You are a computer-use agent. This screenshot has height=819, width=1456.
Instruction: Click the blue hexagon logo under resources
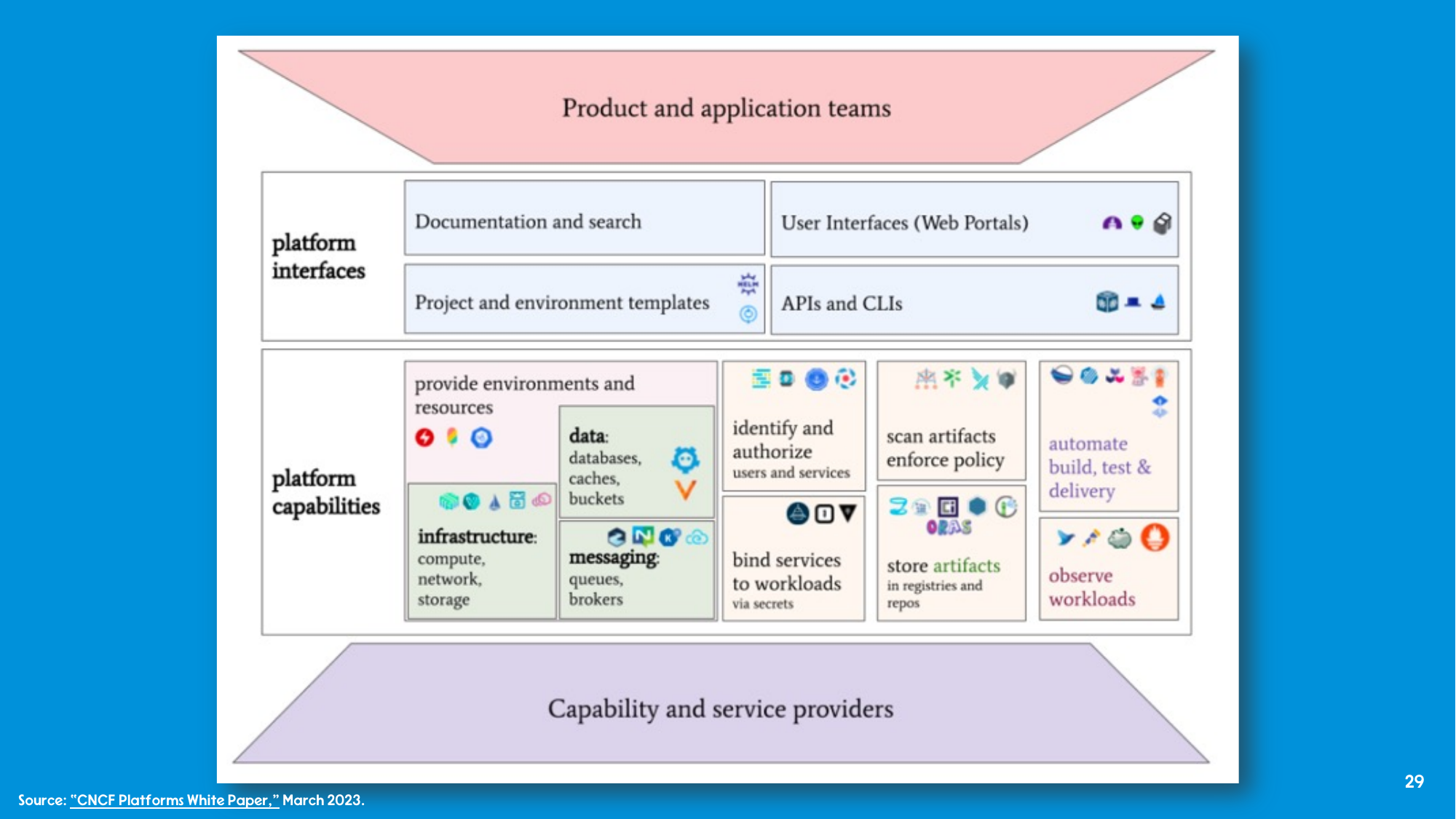tap(481, 438)
